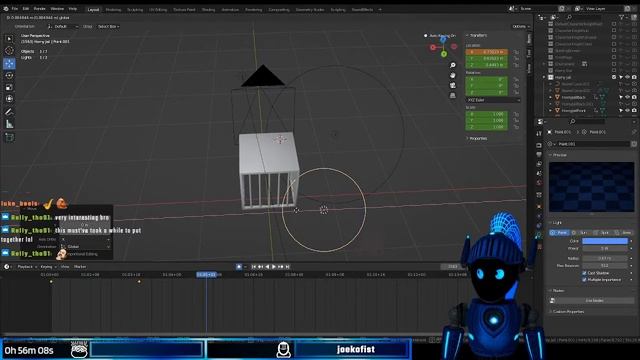Open the File menu

15,9
